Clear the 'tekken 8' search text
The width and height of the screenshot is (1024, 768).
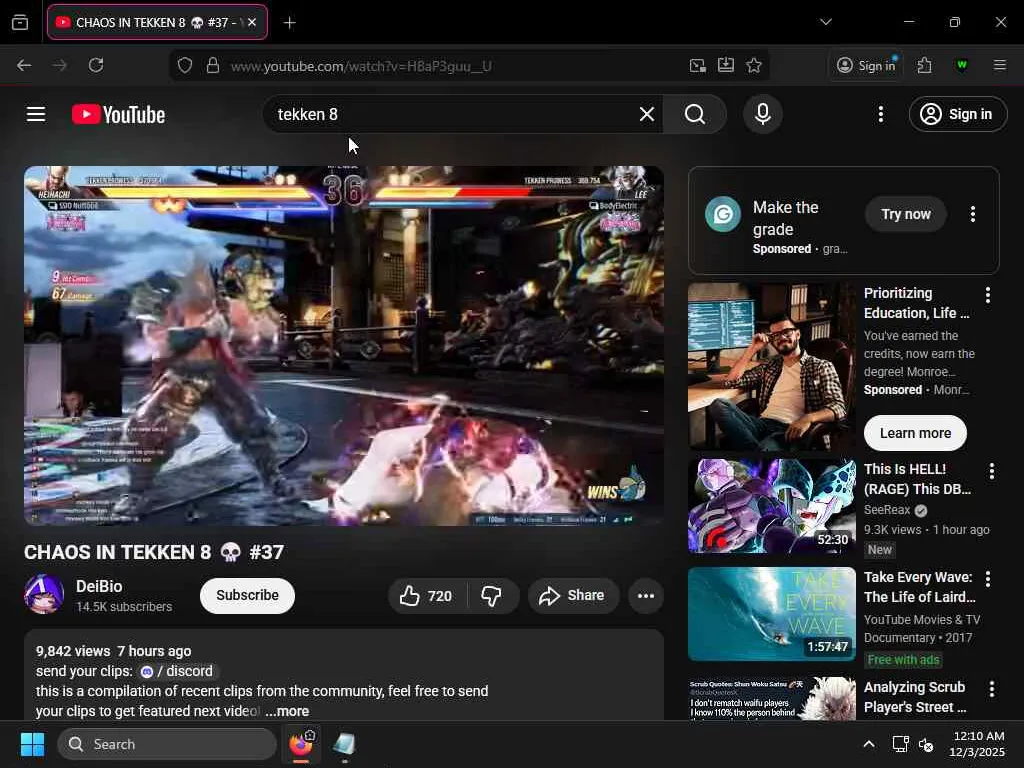tap(647, 114)
